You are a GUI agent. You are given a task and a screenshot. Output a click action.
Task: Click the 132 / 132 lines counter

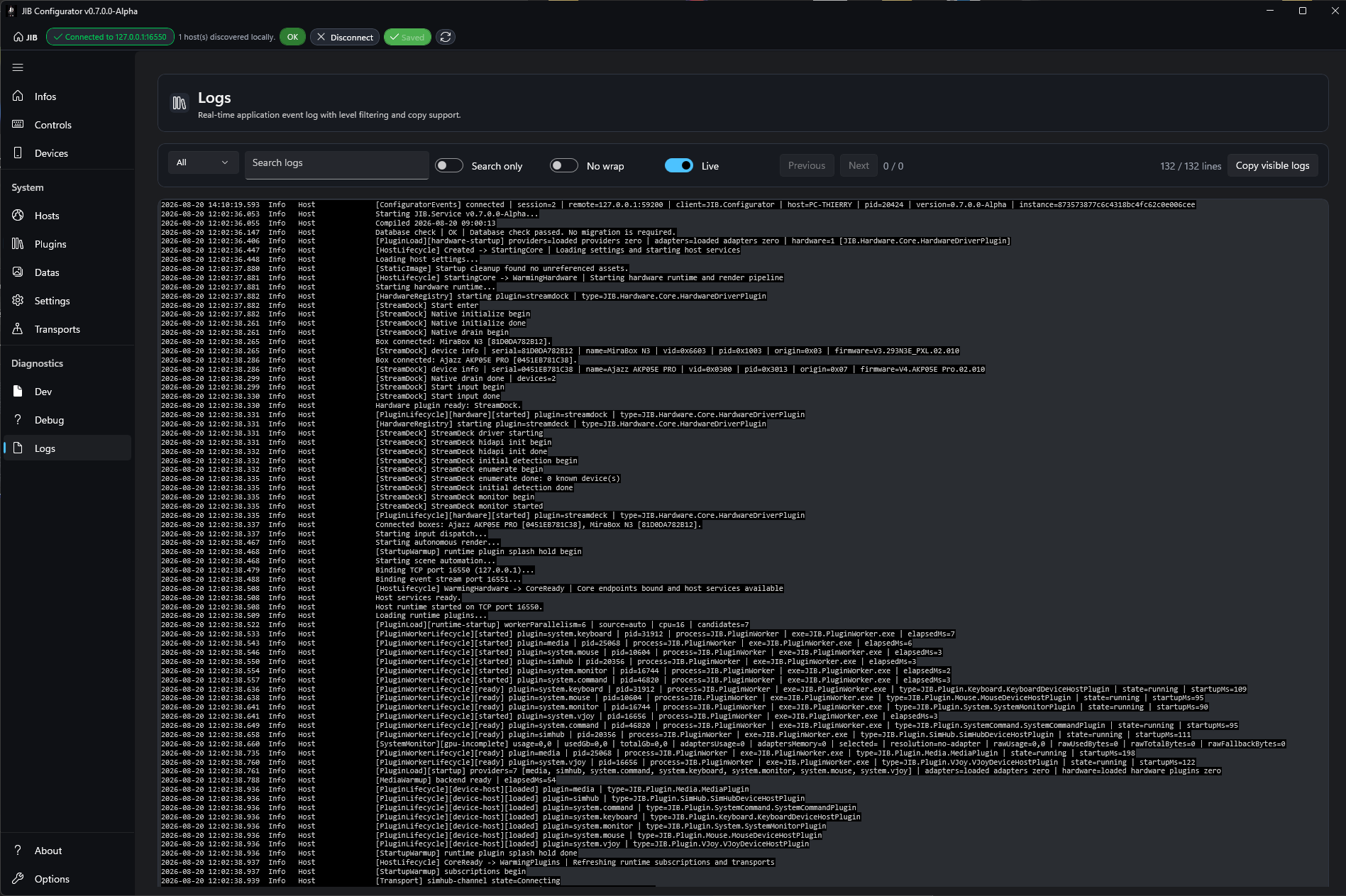pyautogui.click(x=1191, y=166)
